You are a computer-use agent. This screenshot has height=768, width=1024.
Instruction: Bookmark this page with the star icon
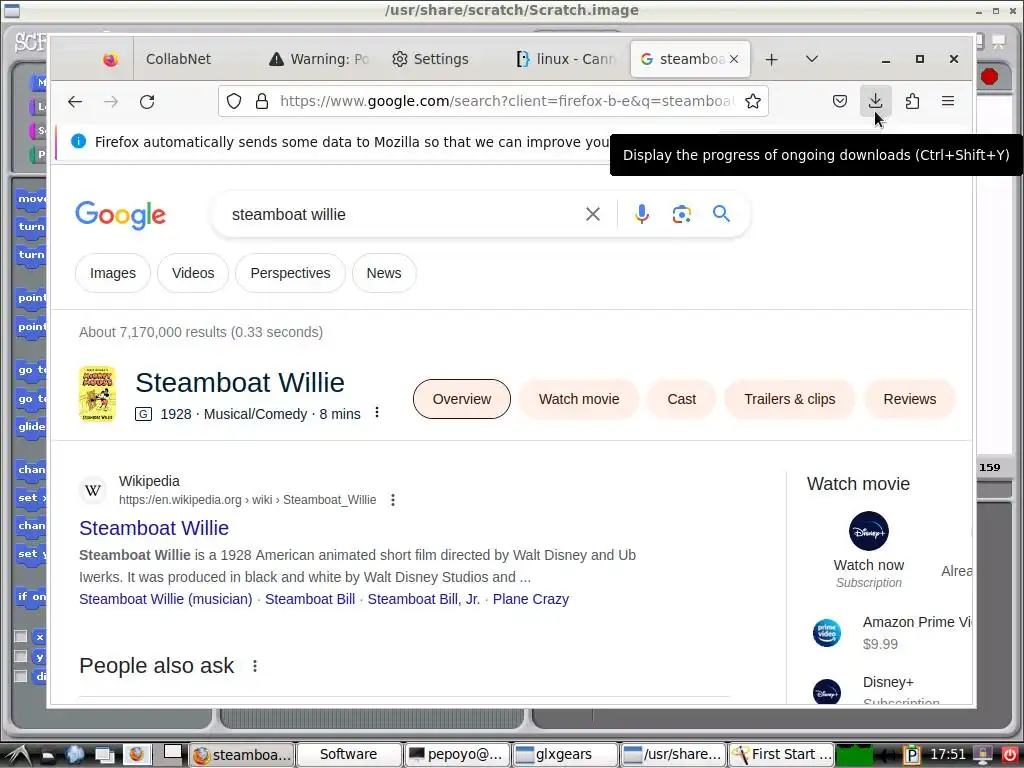pos(753,101)
